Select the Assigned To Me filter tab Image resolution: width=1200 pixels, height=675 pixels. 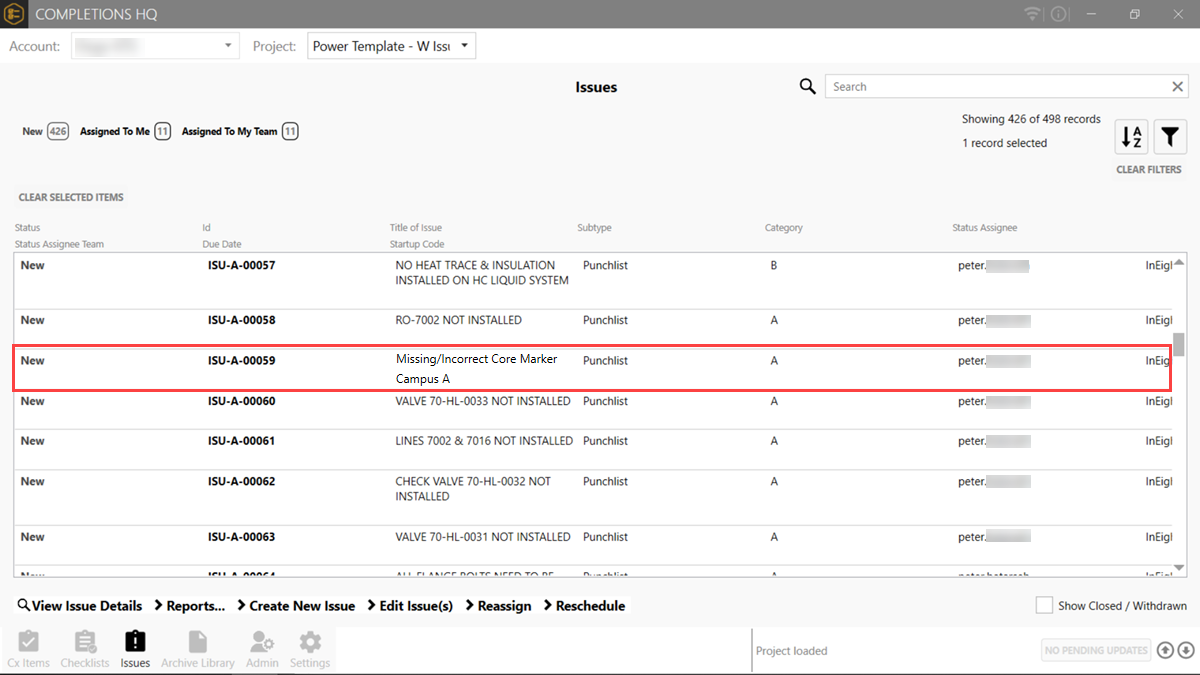click(124, 131)
